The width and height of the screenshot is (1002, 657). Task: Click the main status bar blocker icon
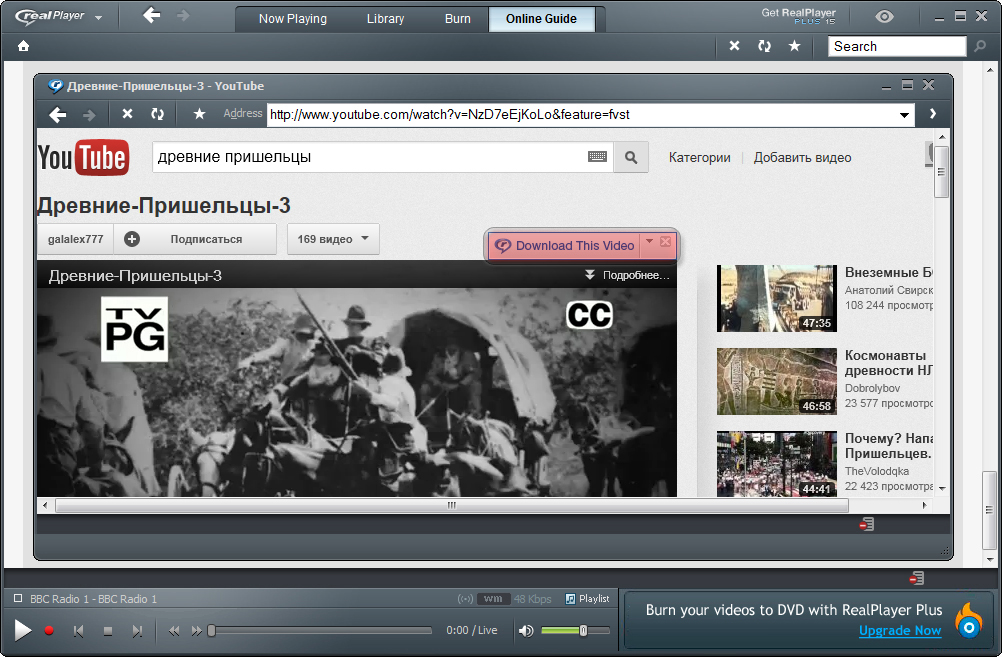[x=917, y=578]
